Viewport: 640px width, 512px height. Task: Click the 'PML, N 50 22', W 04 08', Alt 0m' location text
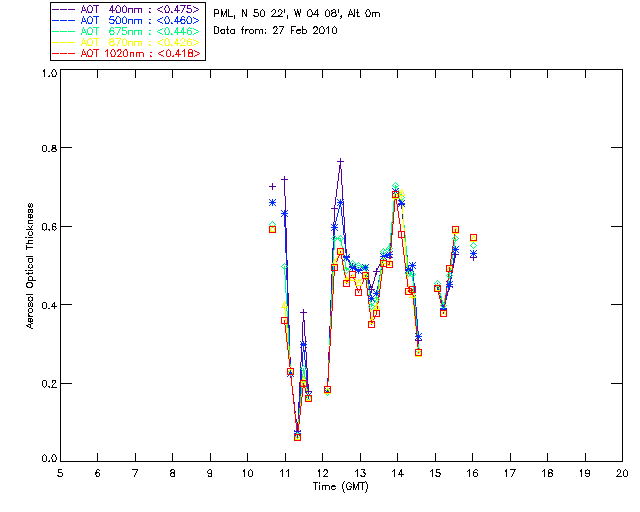[297, 14]
